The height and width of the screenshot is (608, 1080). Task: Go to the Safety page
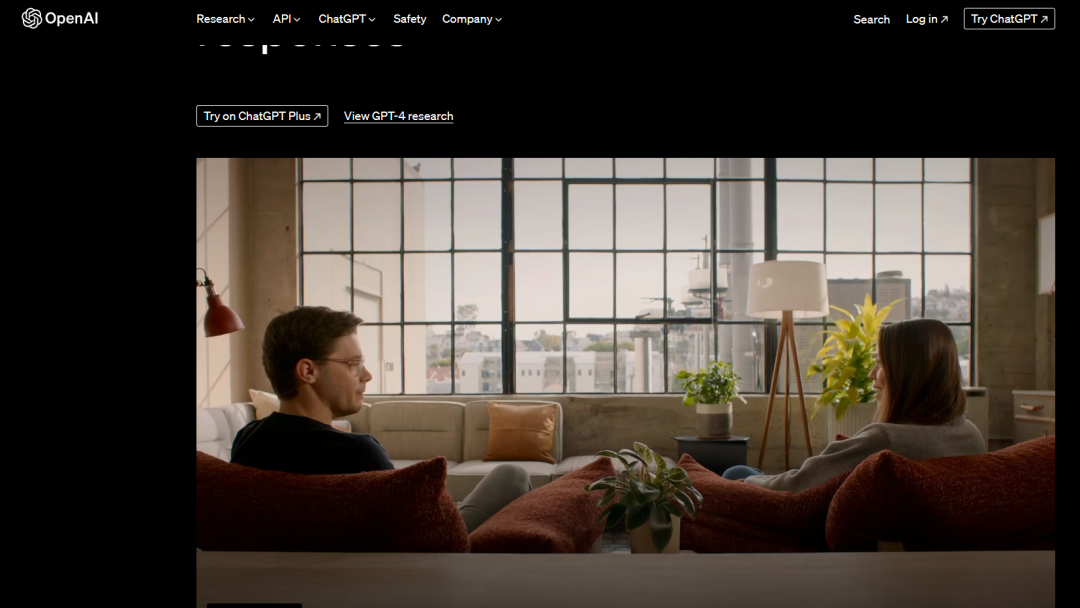pyautogui.click(x=409, y=19)
